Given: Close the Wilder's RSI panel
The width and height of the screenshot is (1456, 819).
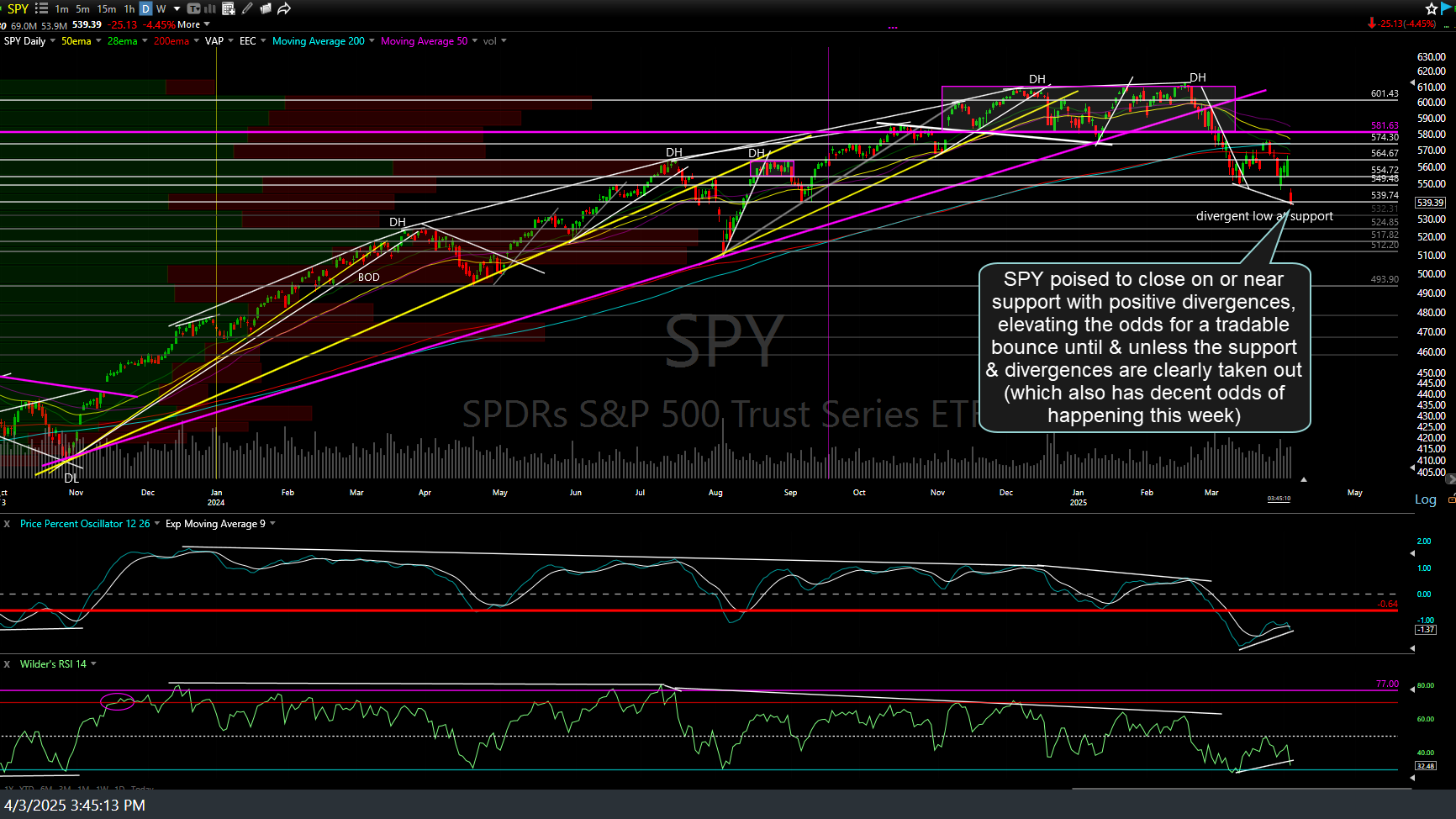Looking at the screenshot, I should (7, 664).
